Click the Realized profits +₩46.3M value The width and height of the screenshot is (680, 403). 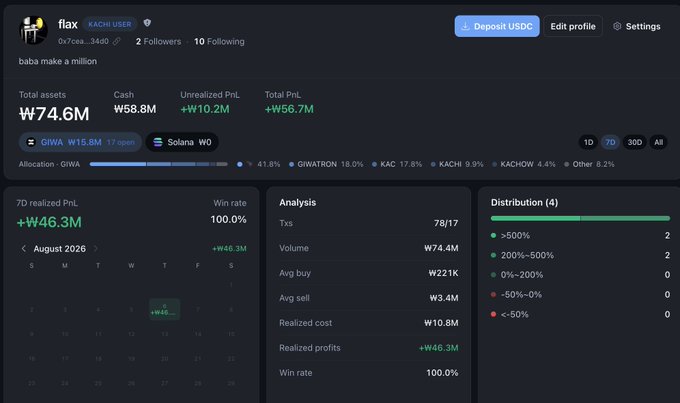pos(438,348)
